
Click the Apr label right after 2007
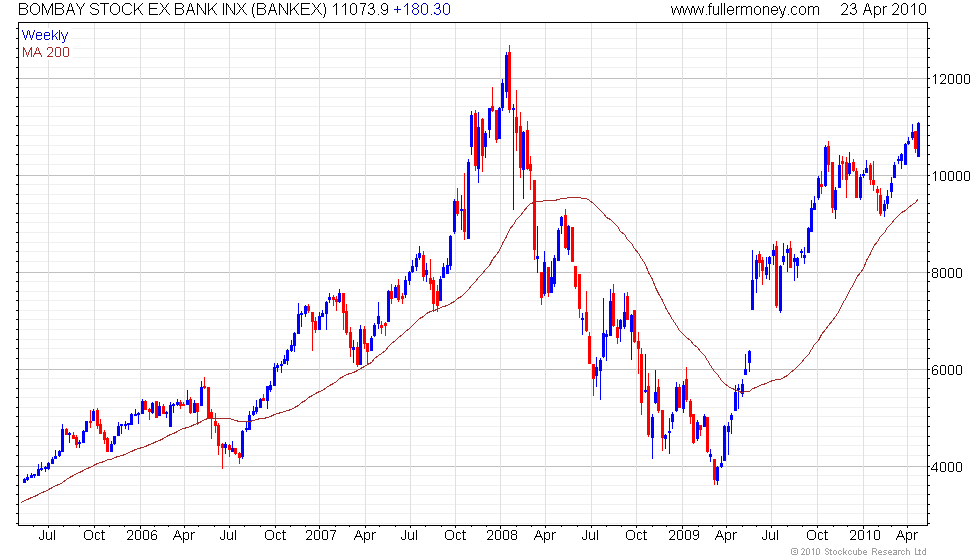(x=364, y=536)
